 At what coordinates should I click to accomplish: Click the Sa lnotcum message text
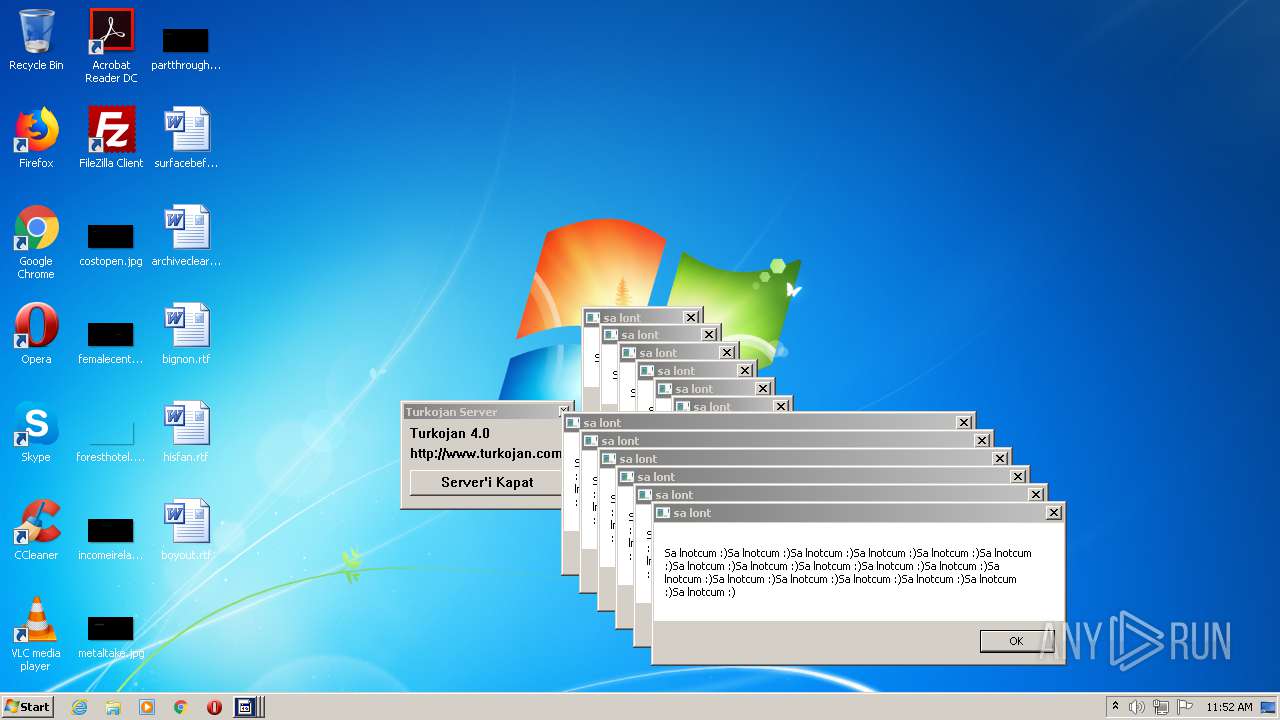pos(848,572)
